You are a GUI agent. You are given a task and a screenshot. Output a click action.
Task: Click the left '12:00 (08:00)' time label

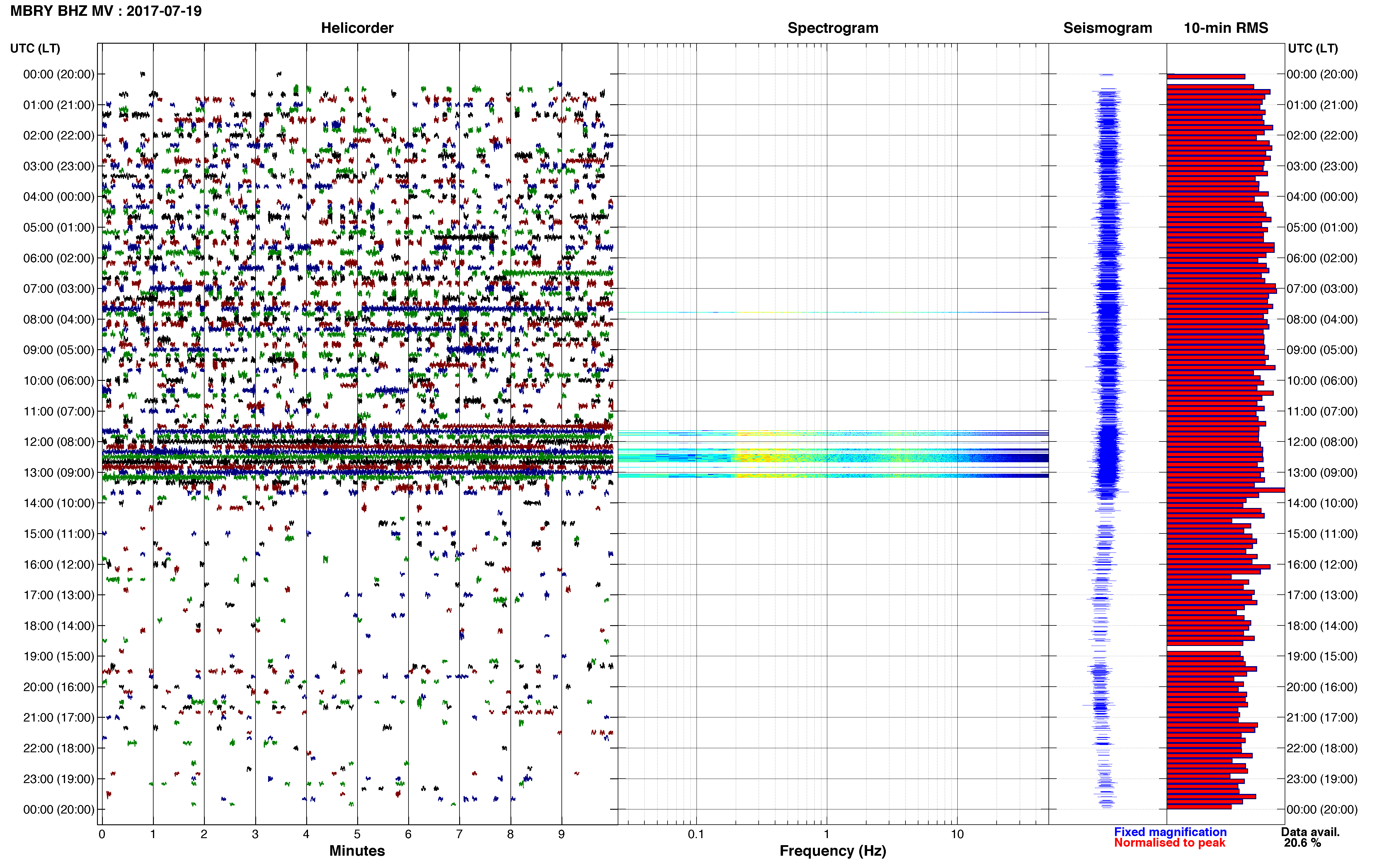(x=59, y=442)
